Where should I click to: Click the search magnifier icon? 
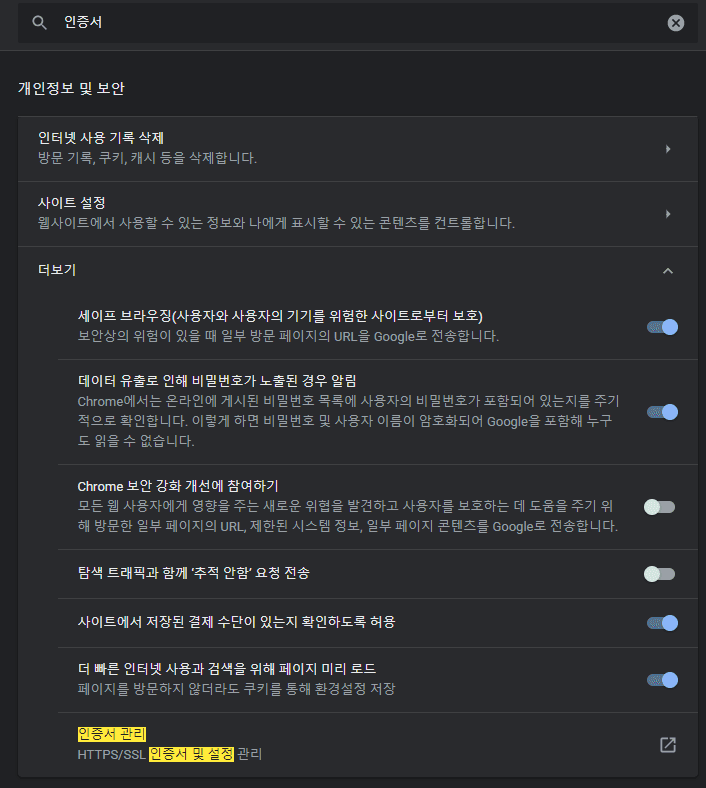tap(39, 23)
